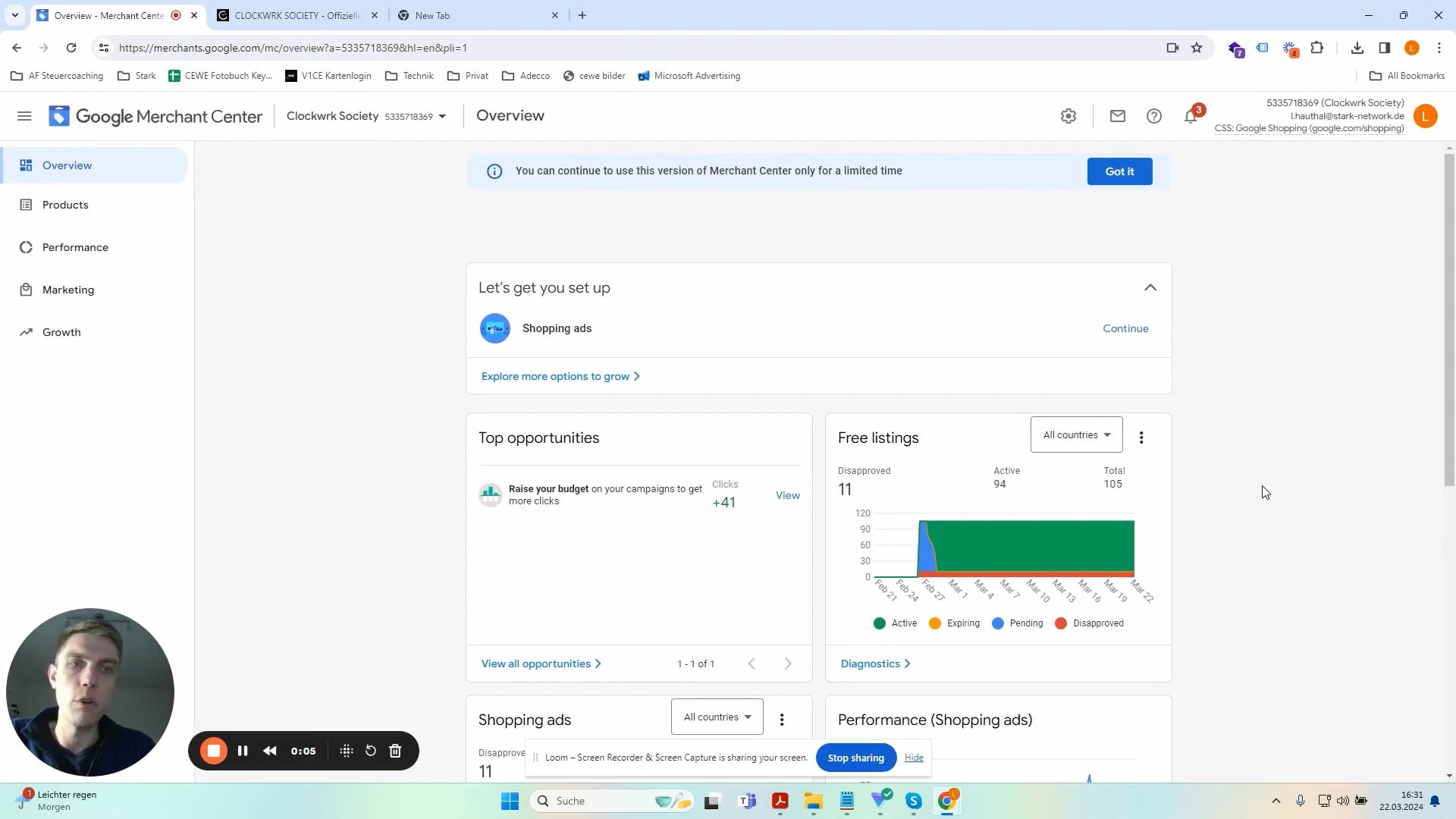Click the browser address bar URL

(x=293, y=48)
